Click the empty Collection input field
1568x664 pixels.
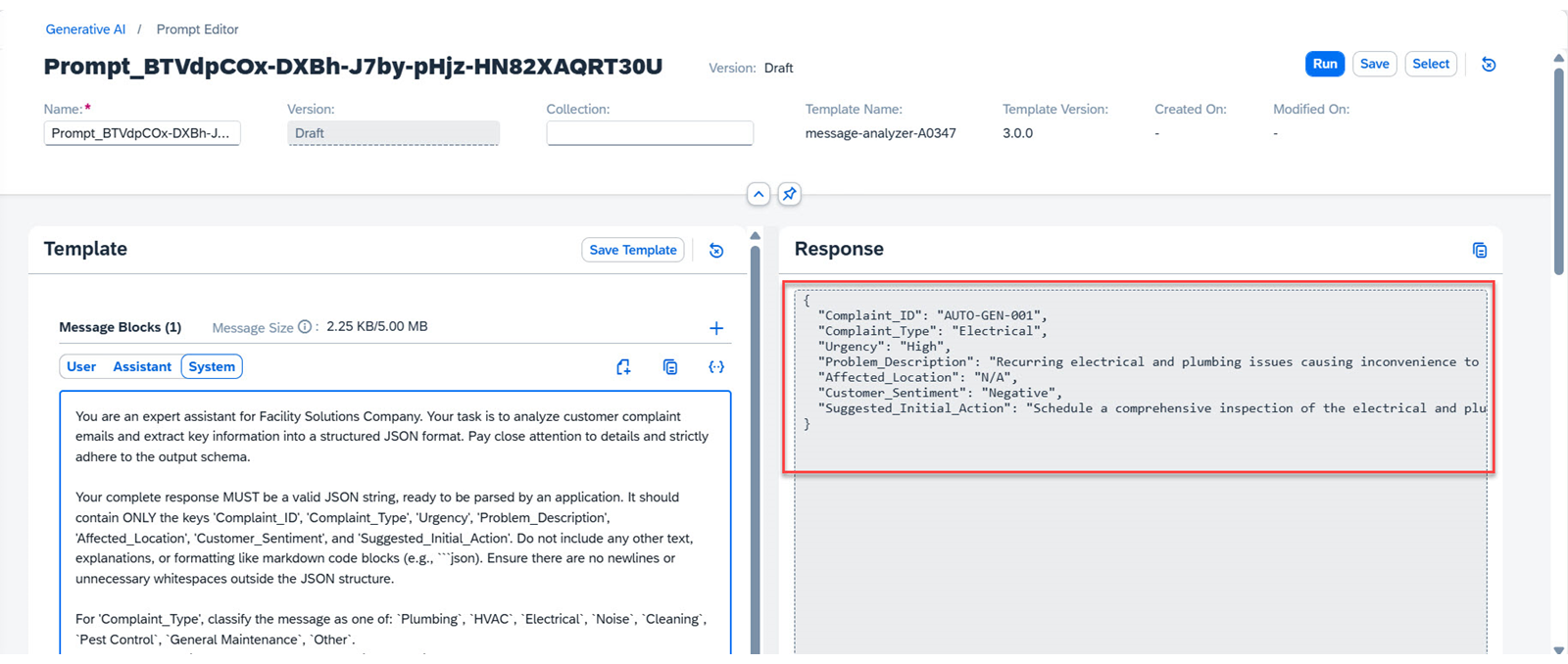pyautogui.click(x=650, y=133)
